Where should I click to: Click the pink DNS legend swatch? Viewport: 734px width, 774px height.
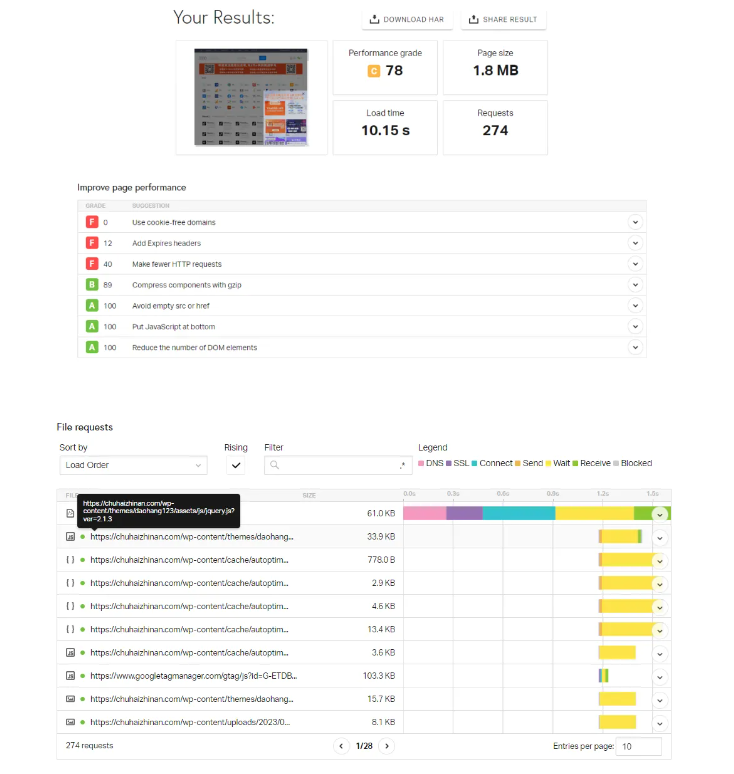click(x=421, y=464)
